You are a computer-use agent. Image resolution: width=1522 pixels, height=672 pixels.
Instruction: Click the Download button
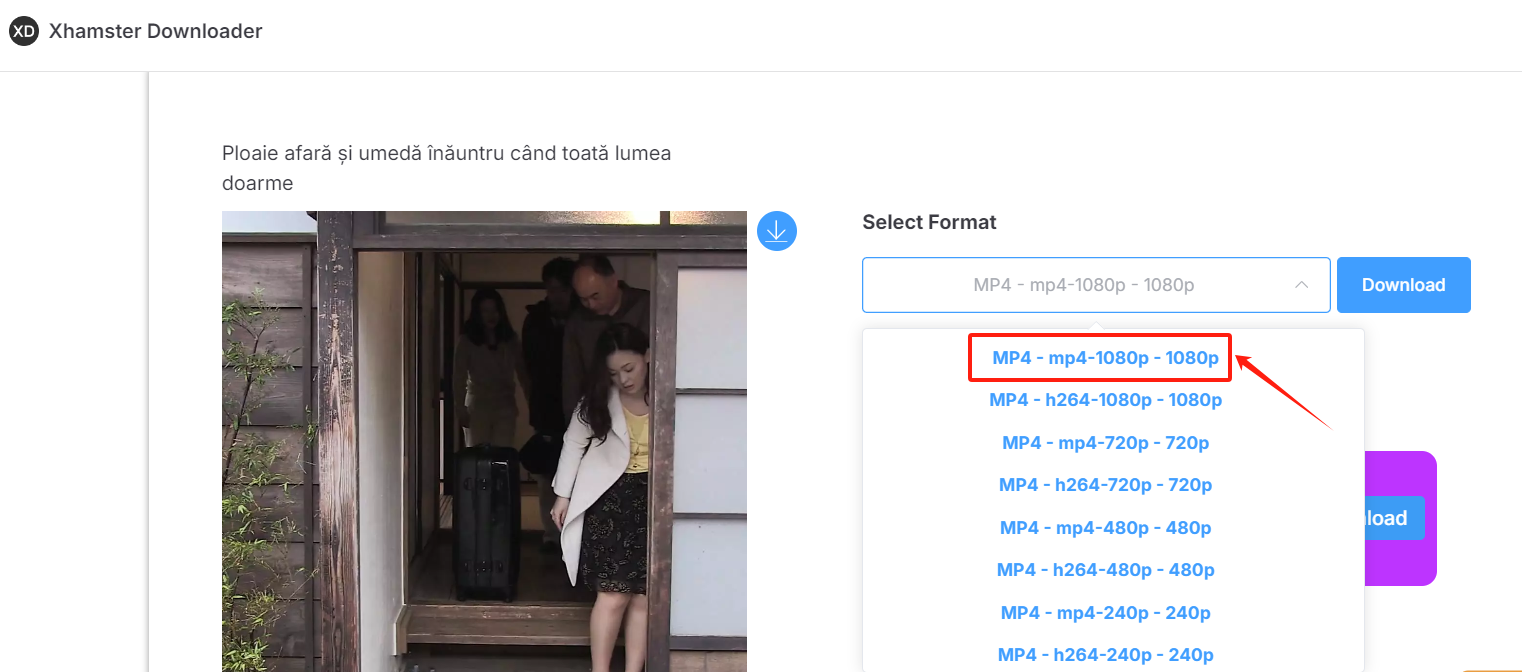click(1403, 284)
